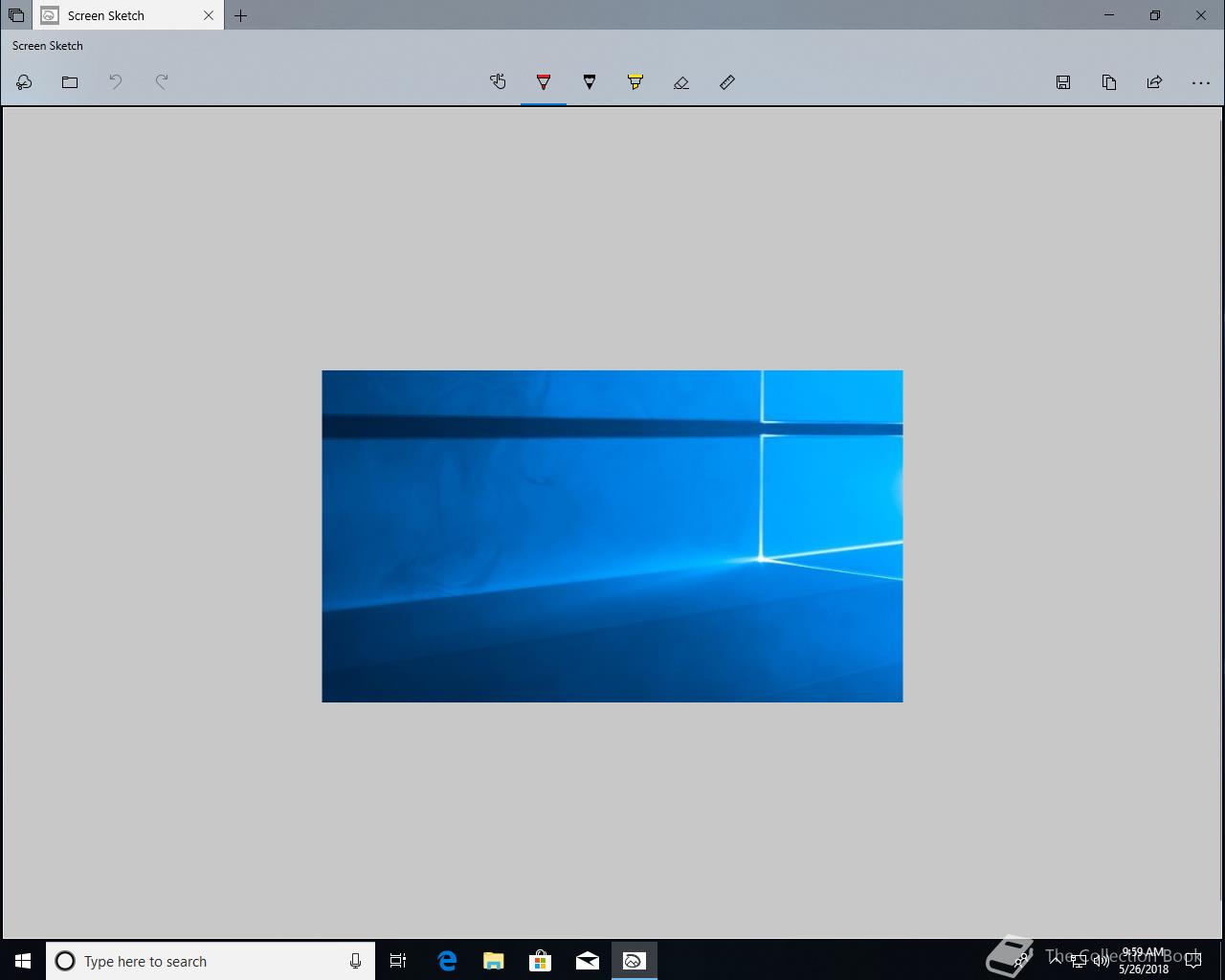The image size is (1225, 980).
Task: Open the tab sets icon in title bar
Action: 16,15
